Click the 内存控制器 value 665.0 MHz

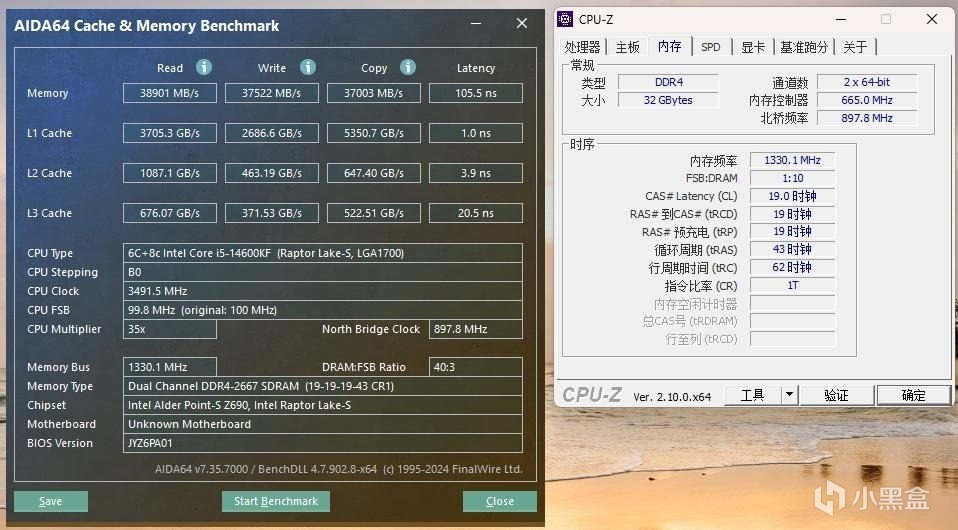[x=867, y=100]
